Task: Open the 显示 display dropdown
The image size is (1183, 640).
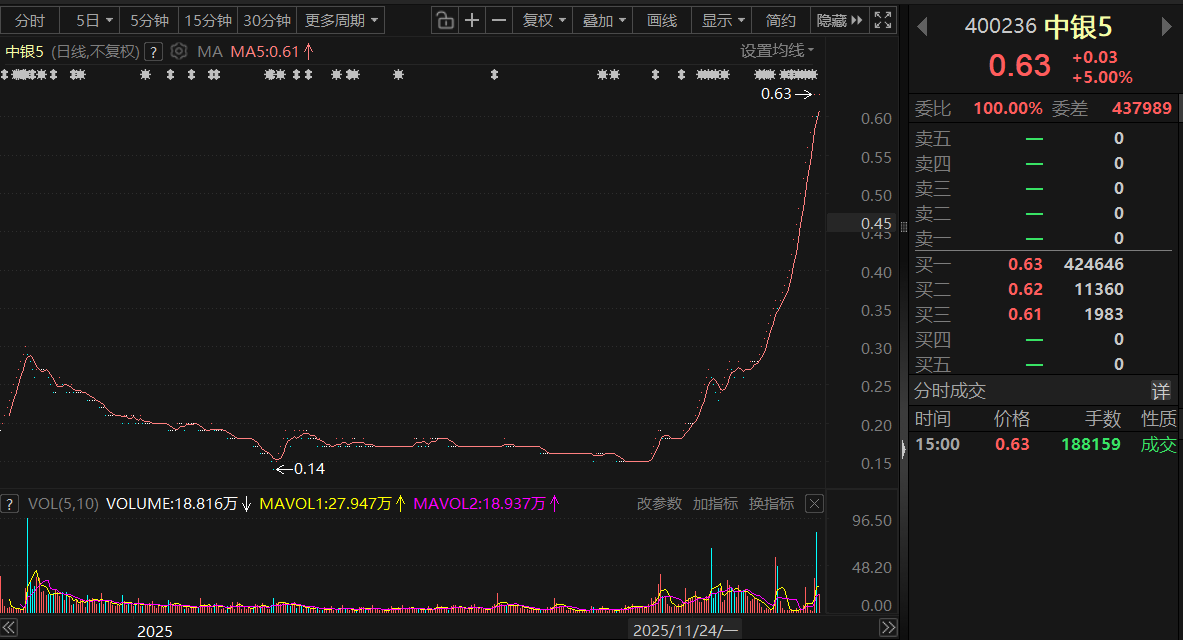Action: [x=723, y=20]
